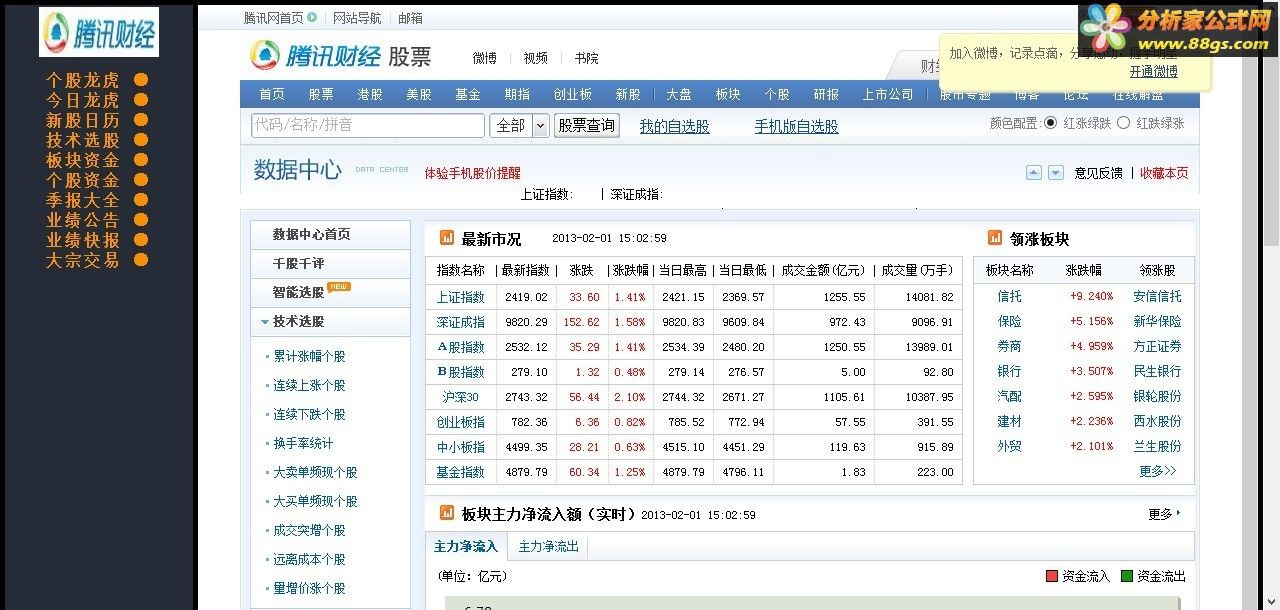Click the orange dot beside 季报大全

pyautogui.click(x=141, y=200)
